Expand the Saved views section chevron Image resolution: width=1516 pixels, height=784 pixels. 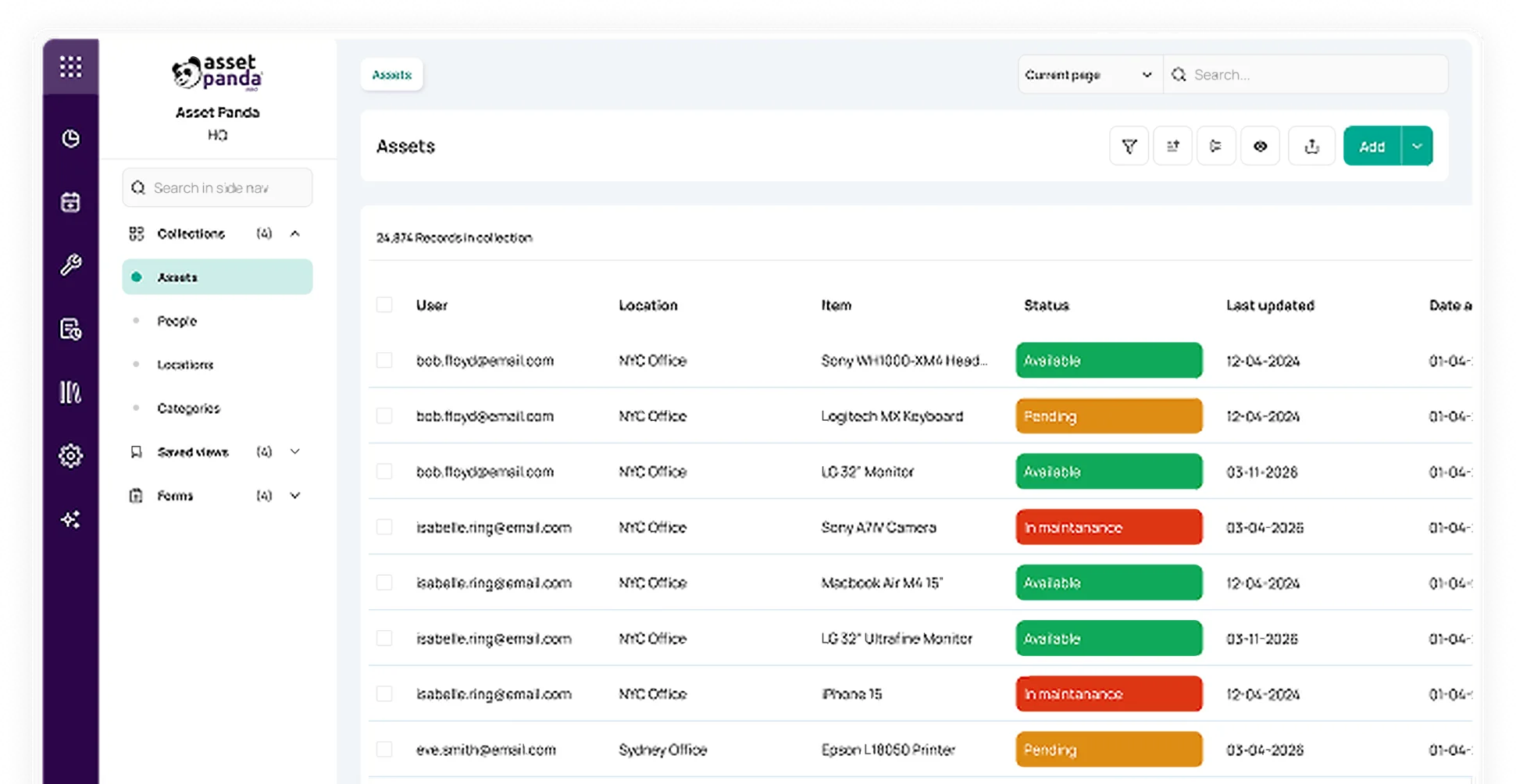pyautogui.click(x=295, y=452)
